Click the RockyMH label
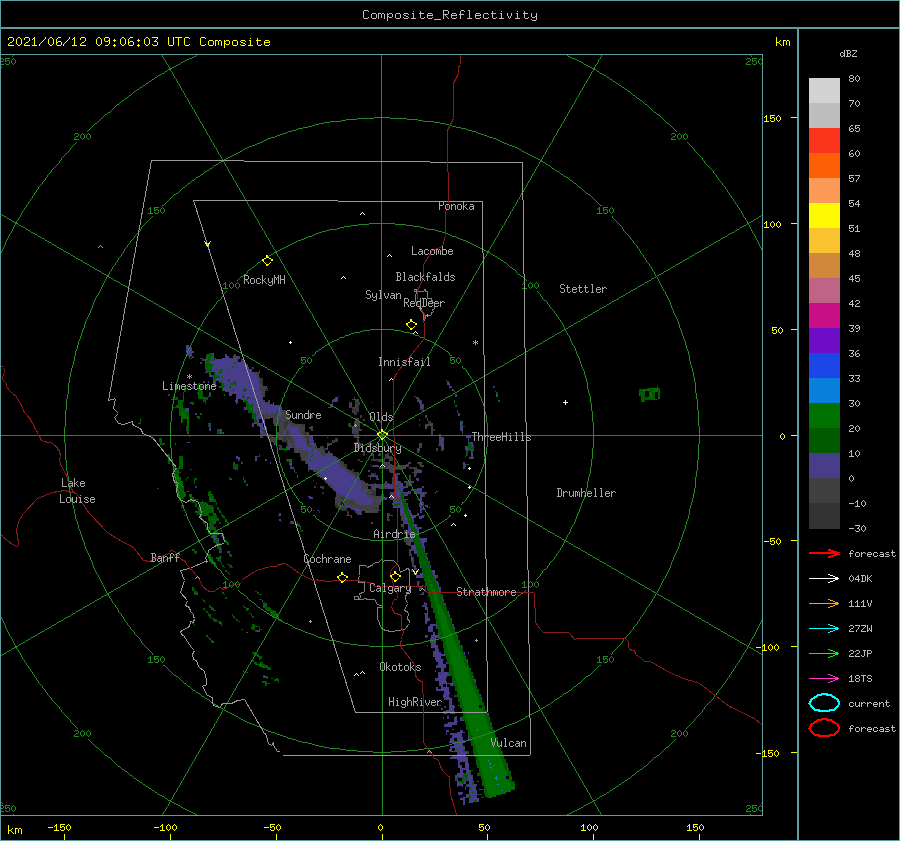900x841 pixels. click(264, 280)
